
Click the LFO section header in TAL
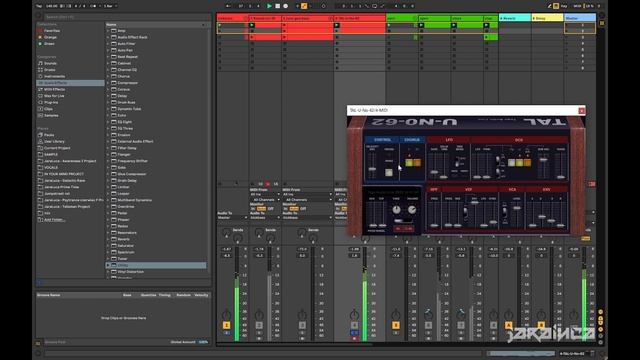point(449,140)
